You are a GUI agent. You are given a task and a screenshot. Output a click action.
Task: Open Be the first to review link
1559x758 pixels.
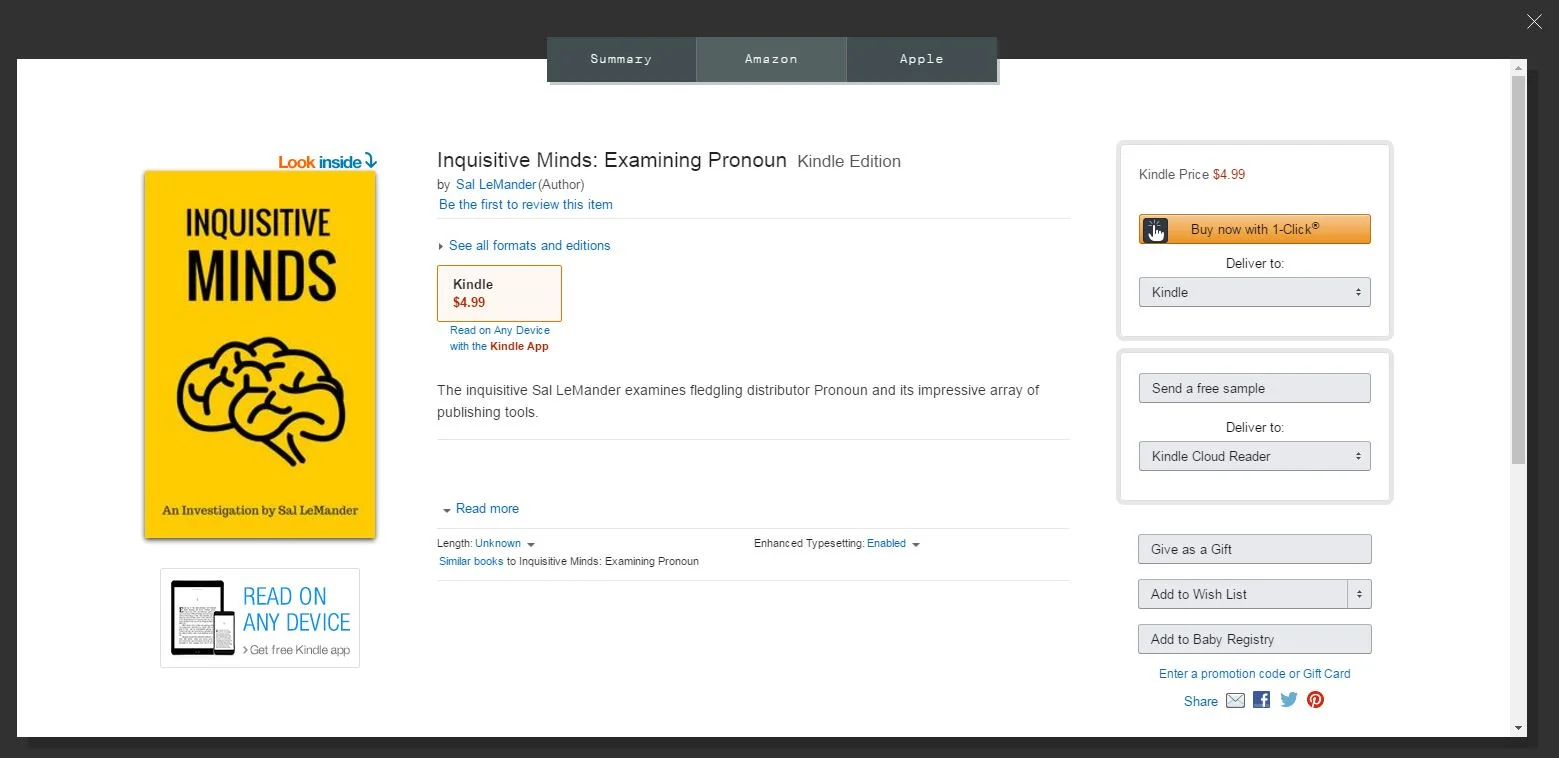pyautogui.click(x=526, y=204)
